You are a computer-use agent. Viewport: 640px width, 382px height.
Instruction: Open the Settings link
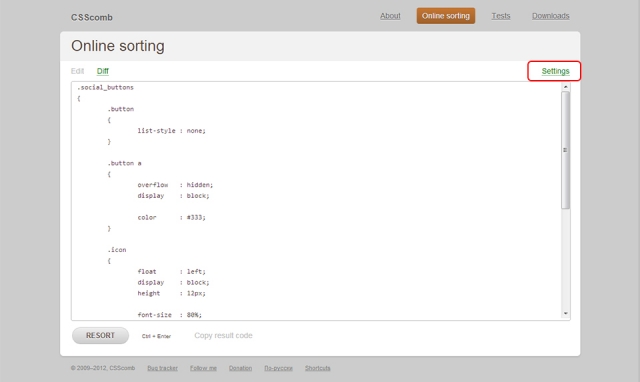coord(555,71)
